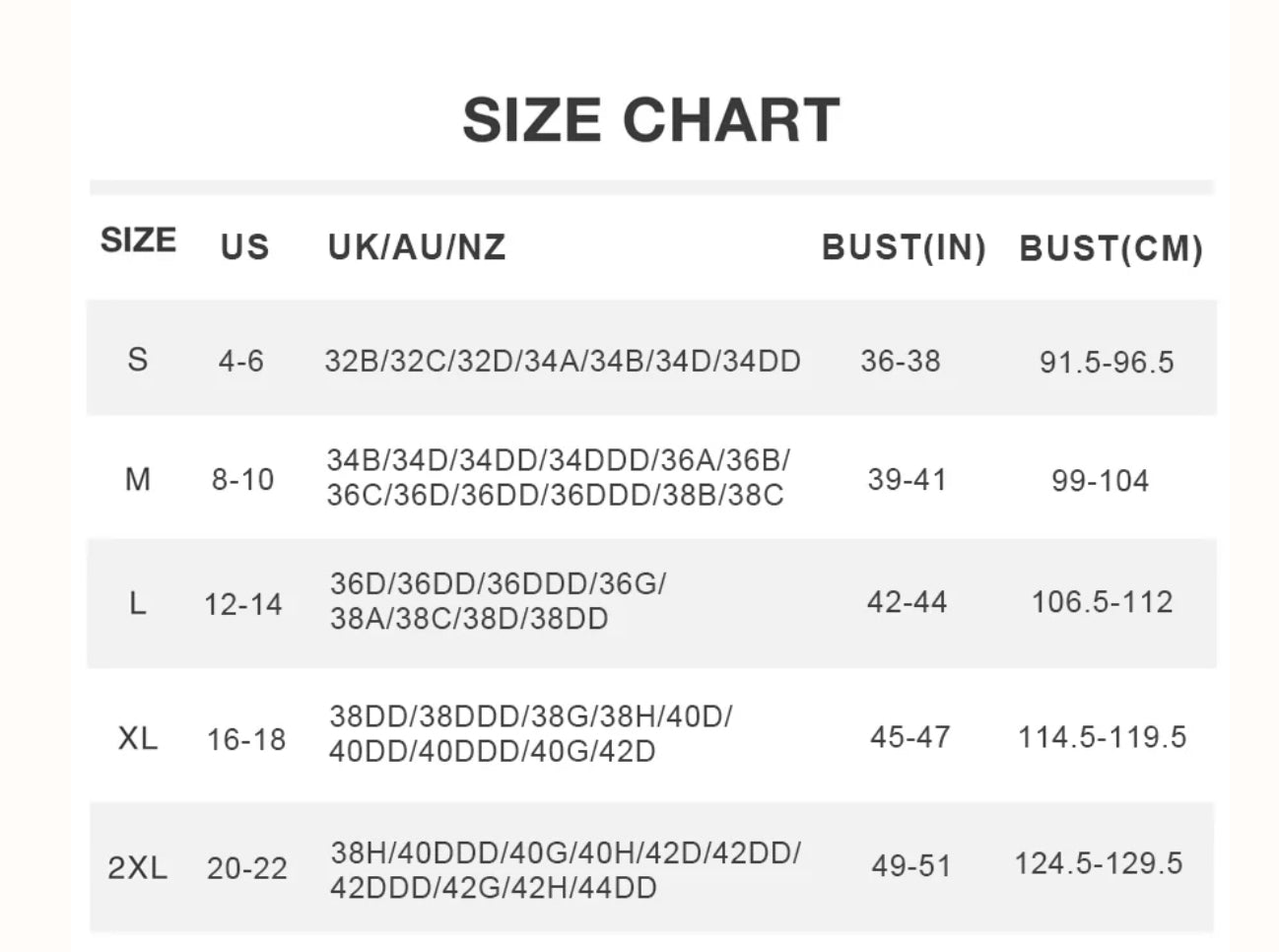Click US size 4-6 cell
Screen dimensions: 1279x952
click(241, 361)
